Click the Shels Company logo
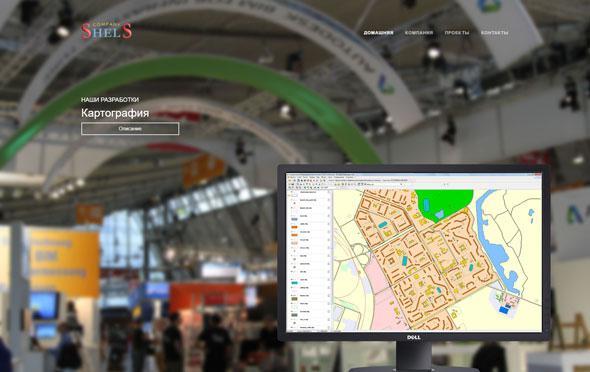Image resolution: width=590 pixels, height=372 pixels. click(106, 31)
